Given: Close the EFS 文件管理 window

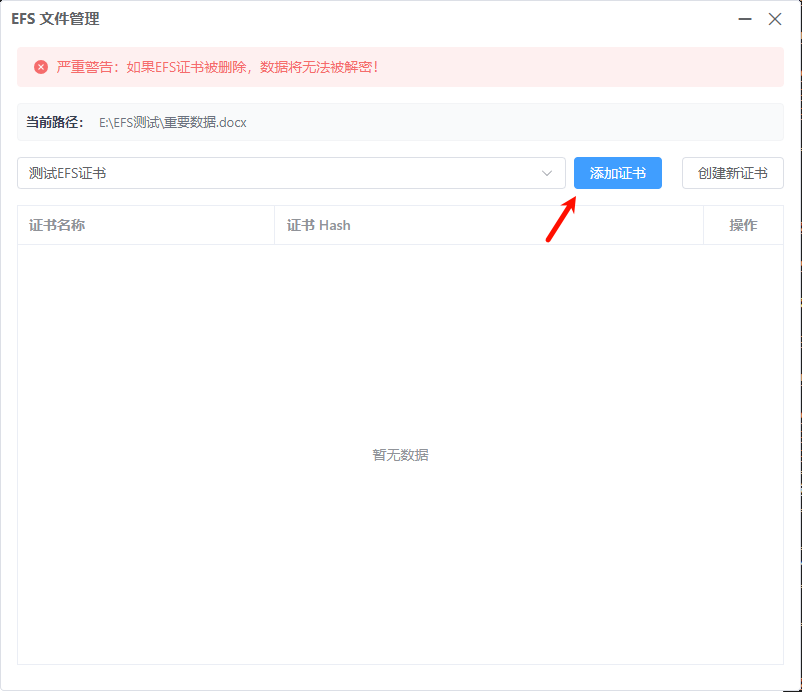Looking at the screenshot, I should (x=774, y=19).
